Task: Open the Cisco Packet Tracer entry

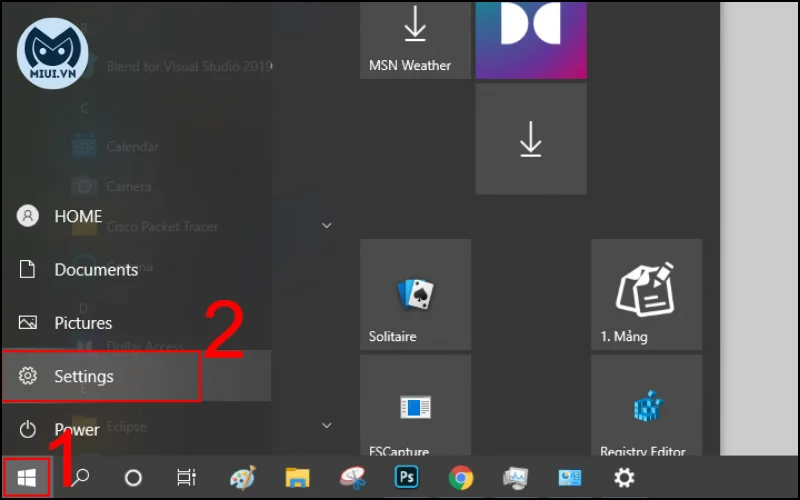Action: pos(162,227)
